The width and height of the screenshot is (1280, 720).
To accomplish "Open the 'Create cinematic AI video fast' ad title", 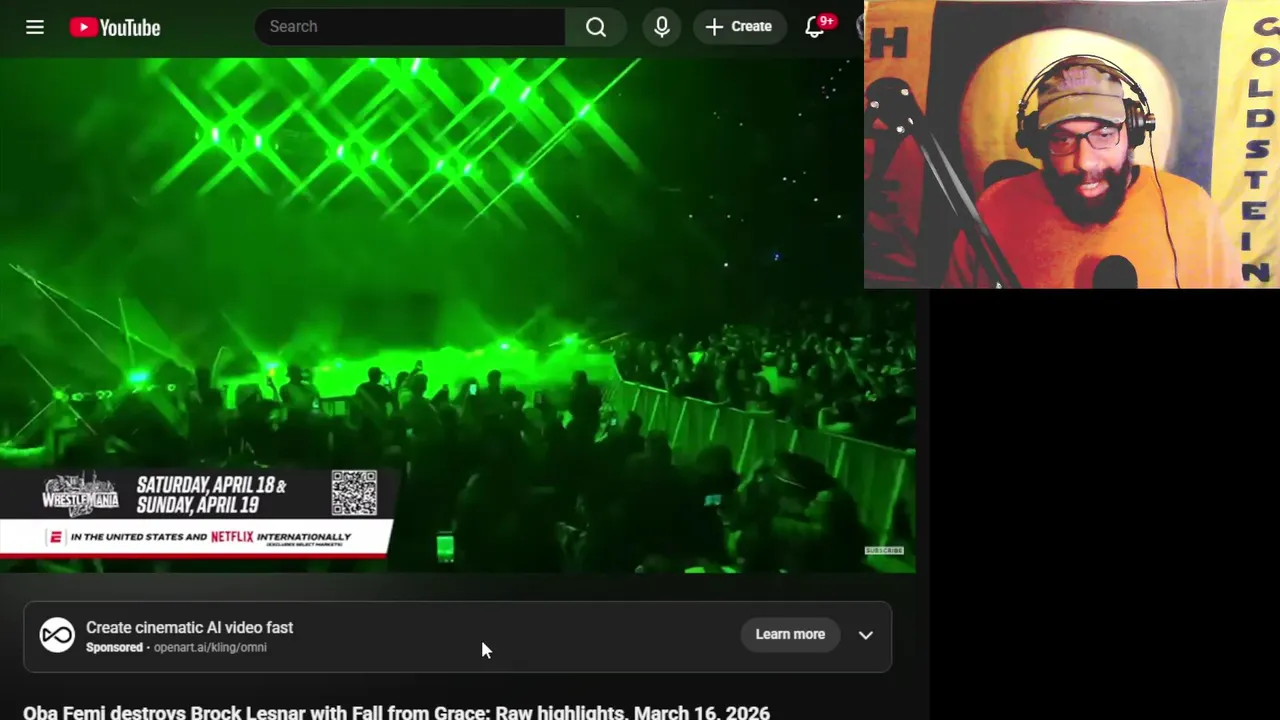I will (189, 628).
